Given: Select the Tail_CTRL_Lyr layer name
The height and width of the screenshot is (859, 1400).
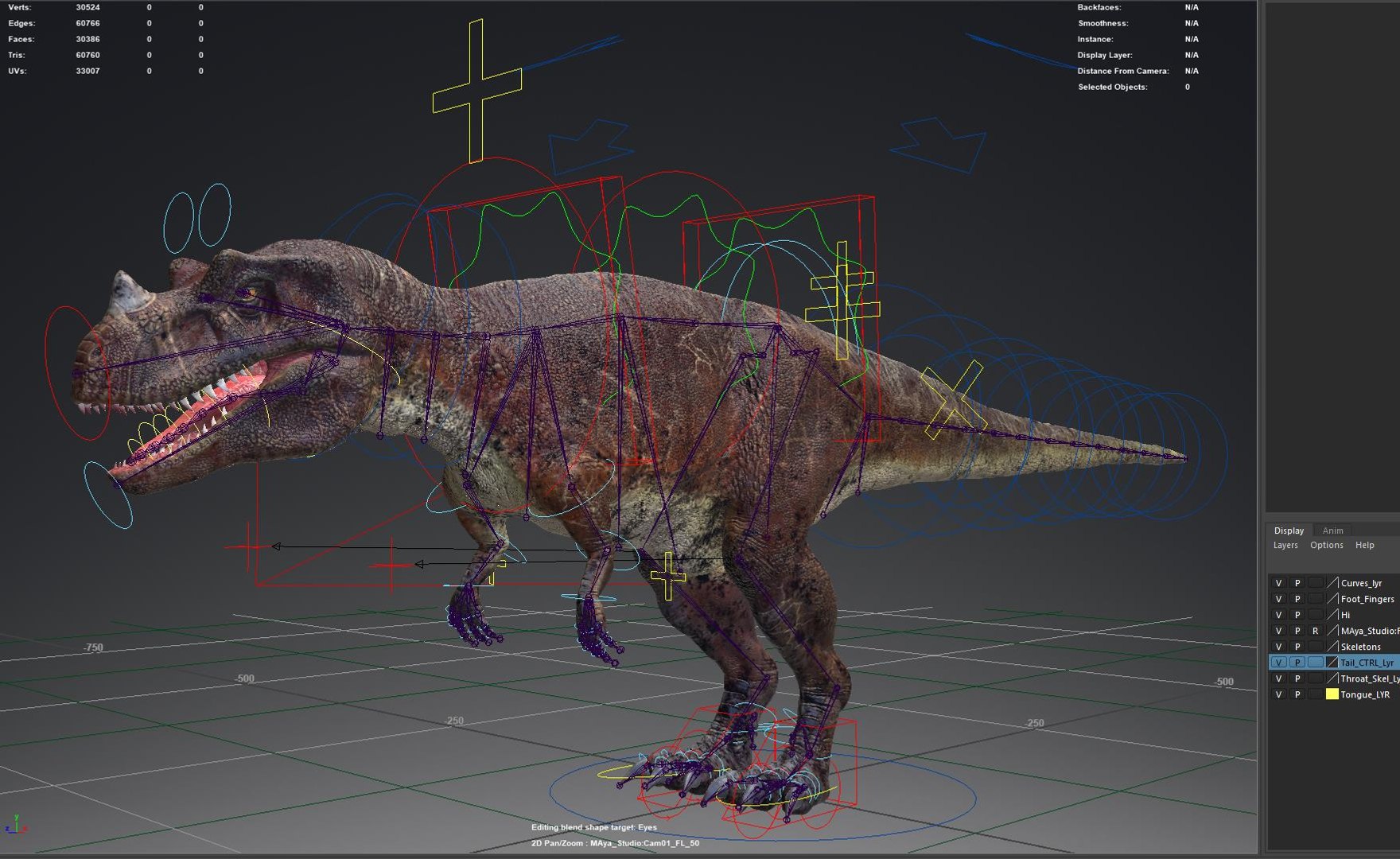Looking at the screenshot, I should pos(1367,663).
